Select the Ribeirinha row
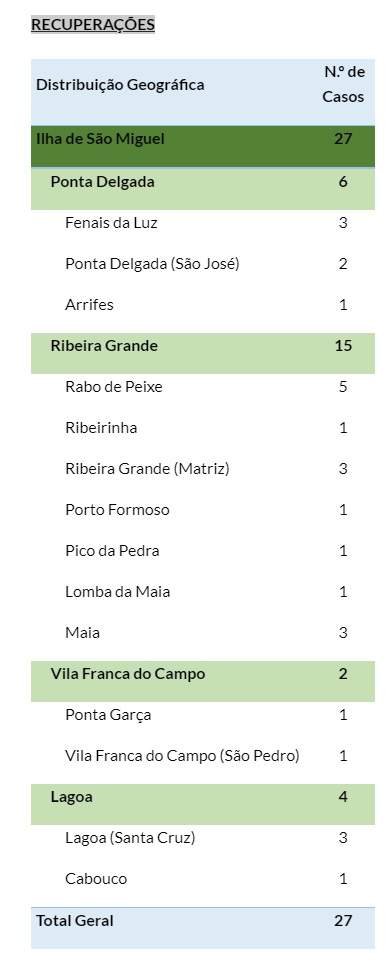The image size is (391, 971). coord(203,428)
